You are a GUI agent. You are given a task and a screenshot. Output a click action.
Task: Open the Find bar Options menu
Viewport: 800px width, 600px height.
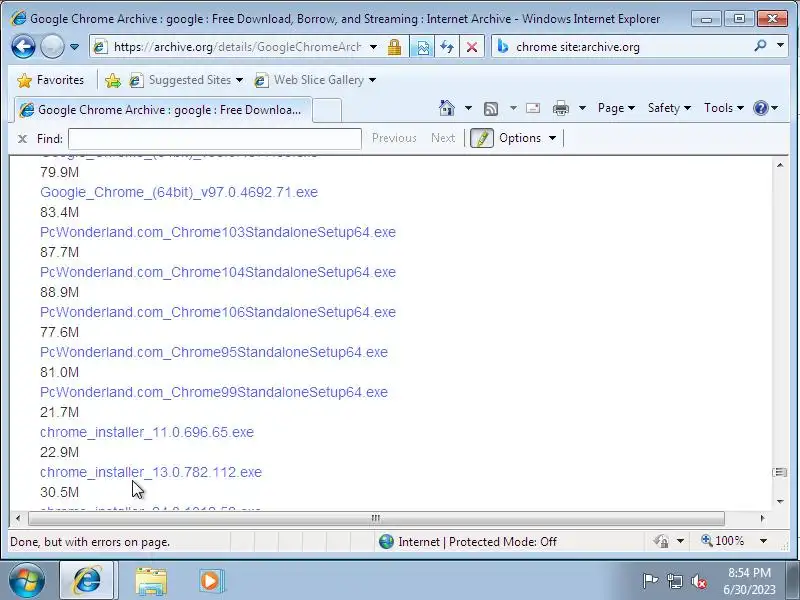527,138
